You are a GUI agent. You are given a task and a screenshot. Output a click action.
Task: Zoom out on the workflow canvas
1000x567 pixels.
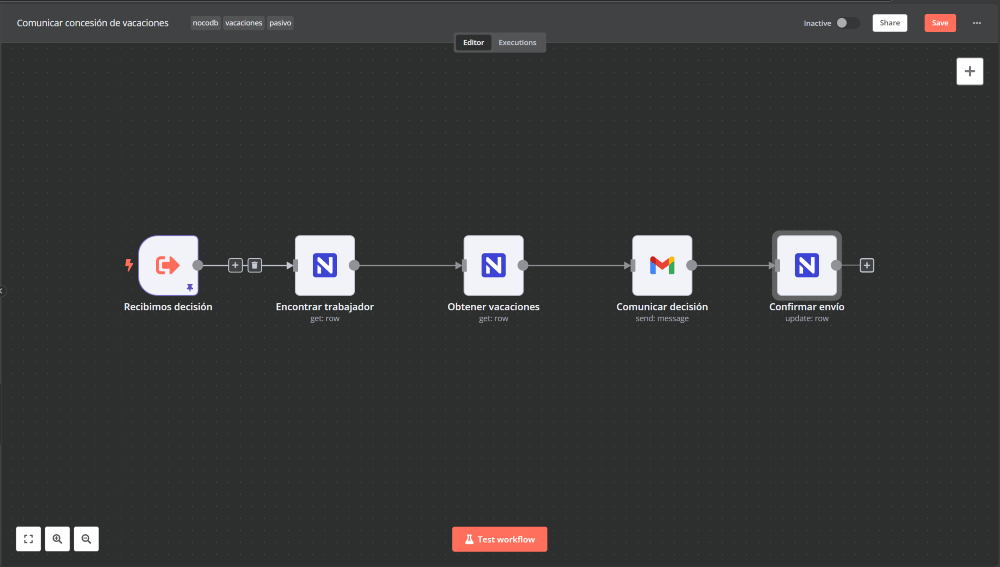pos(86,539)
